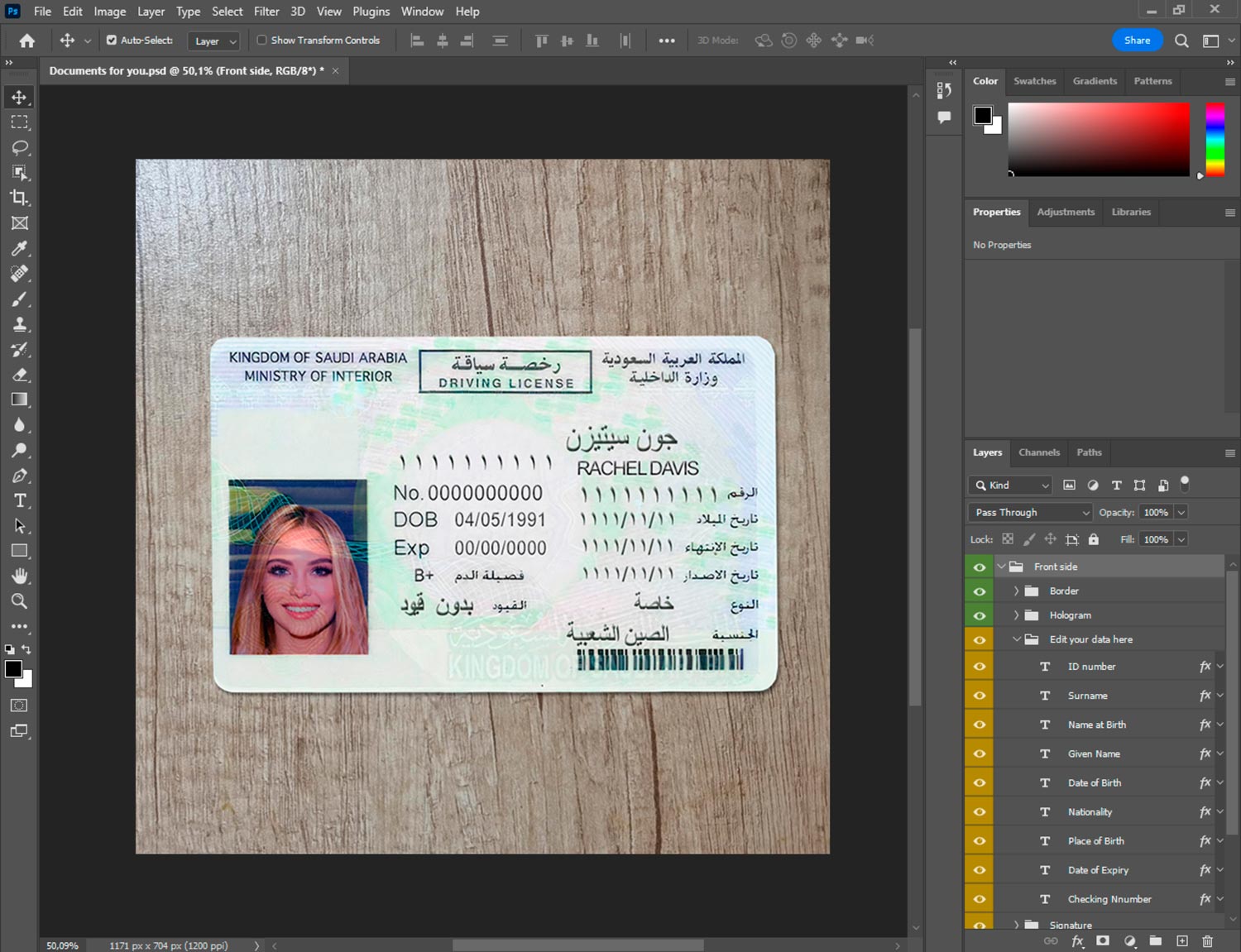Open the Kind filter dropdown in Layers

[1010, 486]
